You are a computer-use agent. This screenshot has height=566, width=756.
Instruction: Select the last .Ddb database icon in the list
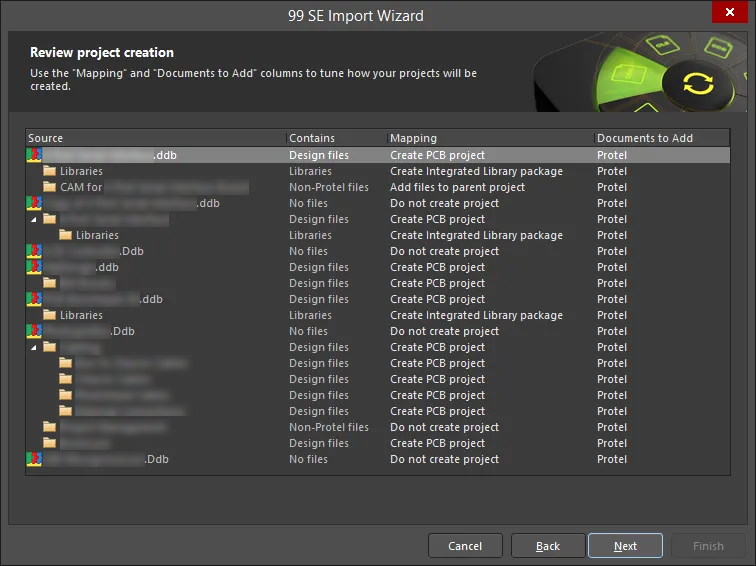[x=34, y=459]
